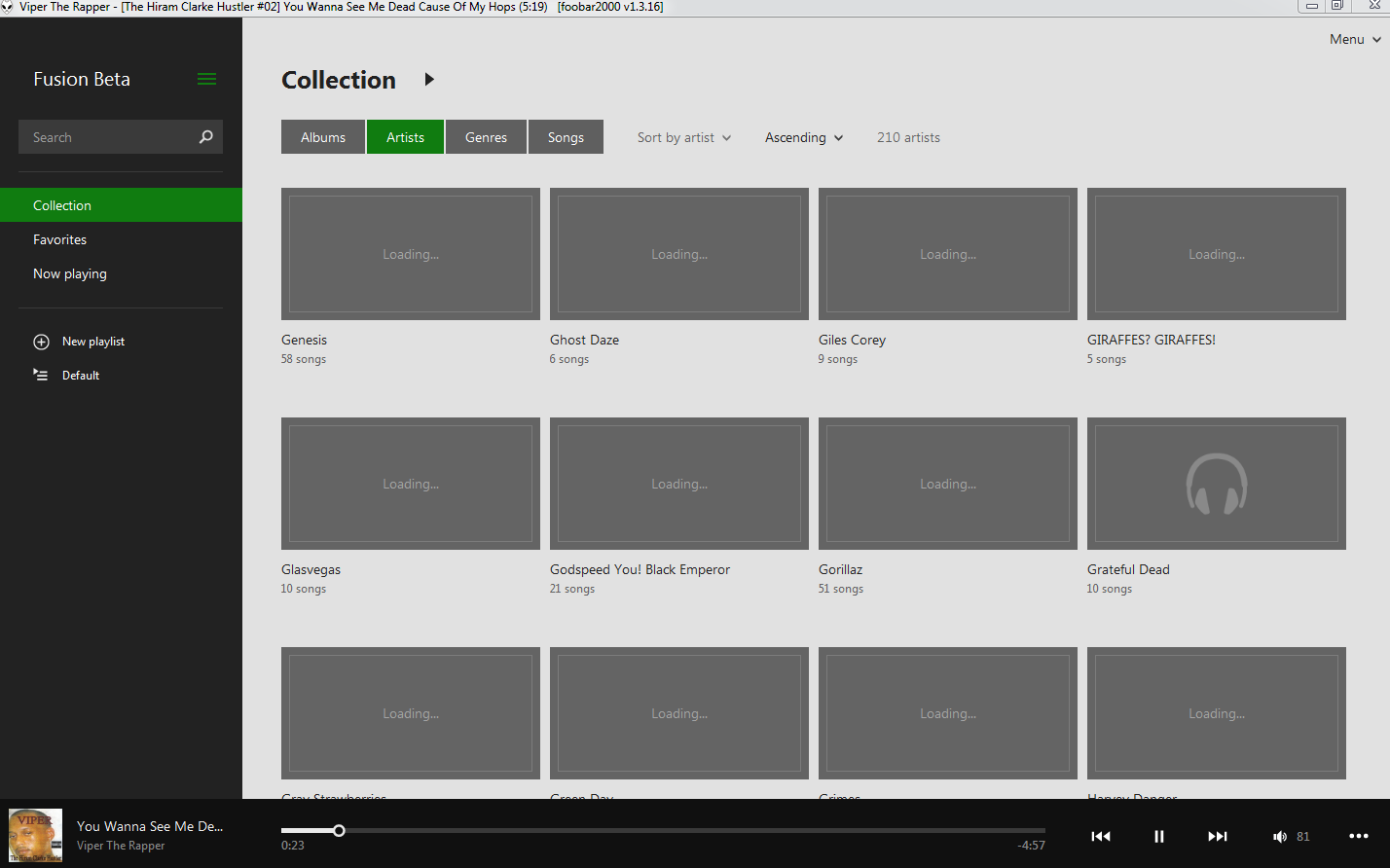This screenshot has width=1390, height=868.
Task: Open the GIRAFFES? GIRAFFES! artist tile
Action: click(1217, 254)
